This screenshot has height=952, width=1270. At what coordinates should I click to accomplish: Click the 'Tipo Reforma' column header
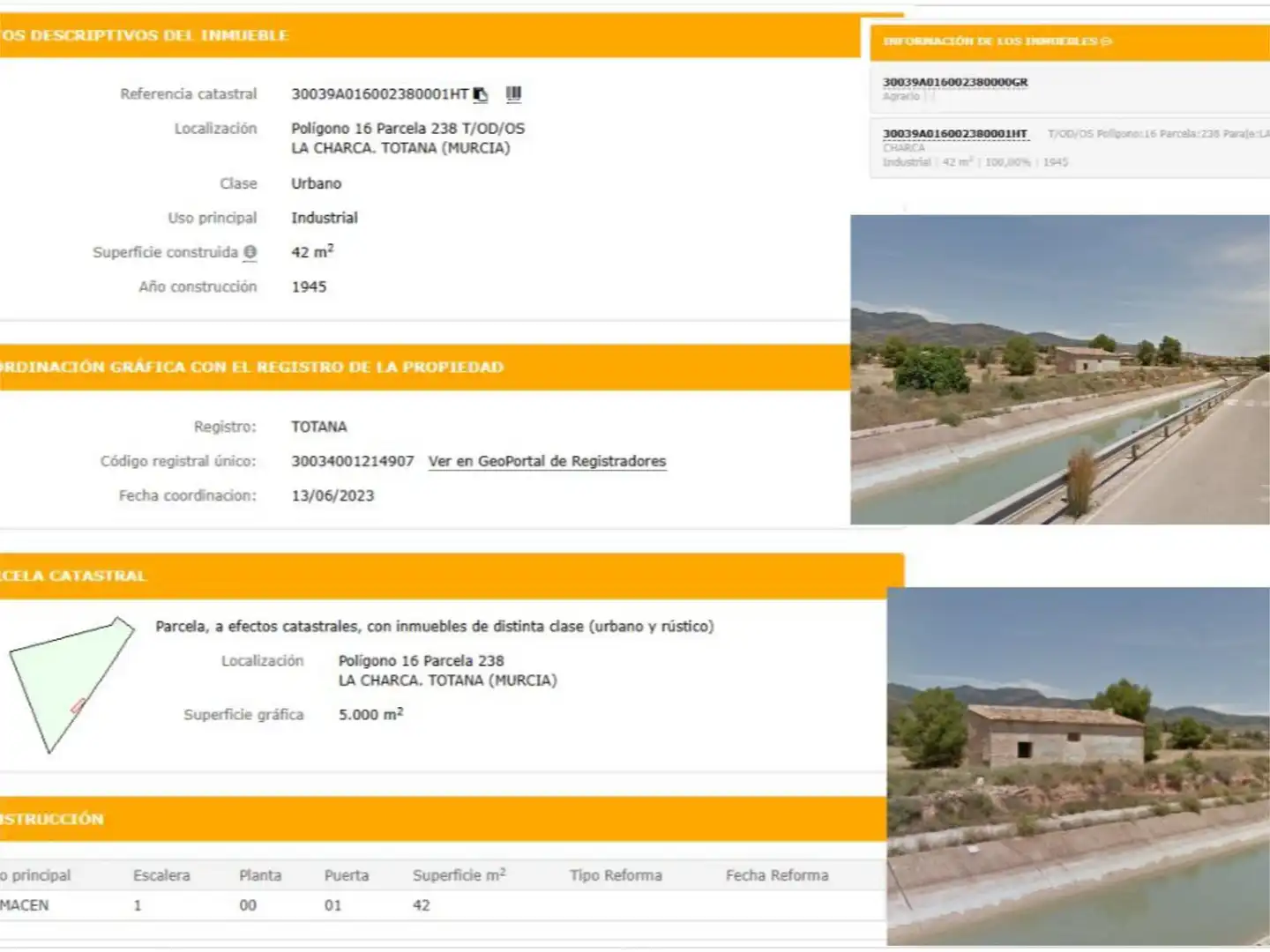point(616,875)
